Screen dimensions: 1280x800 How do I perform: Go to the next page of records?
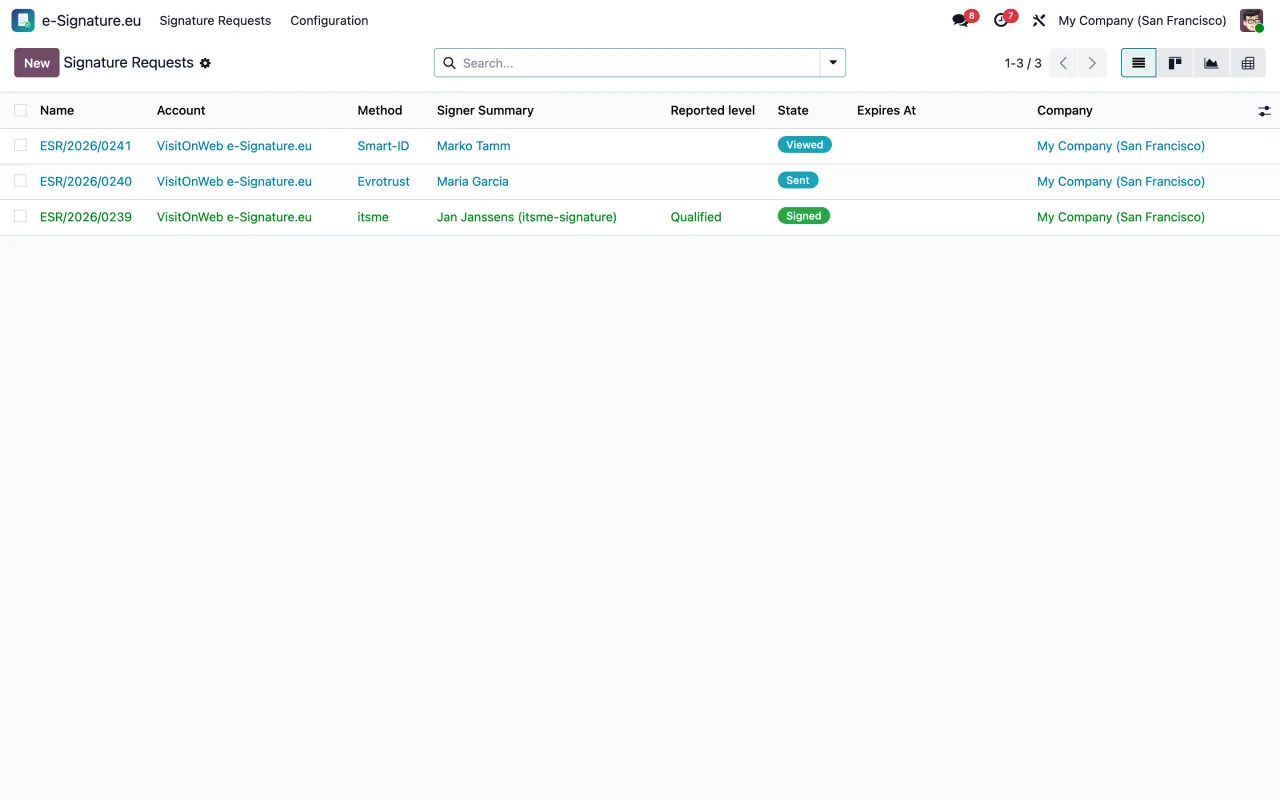click(1092, 63)
